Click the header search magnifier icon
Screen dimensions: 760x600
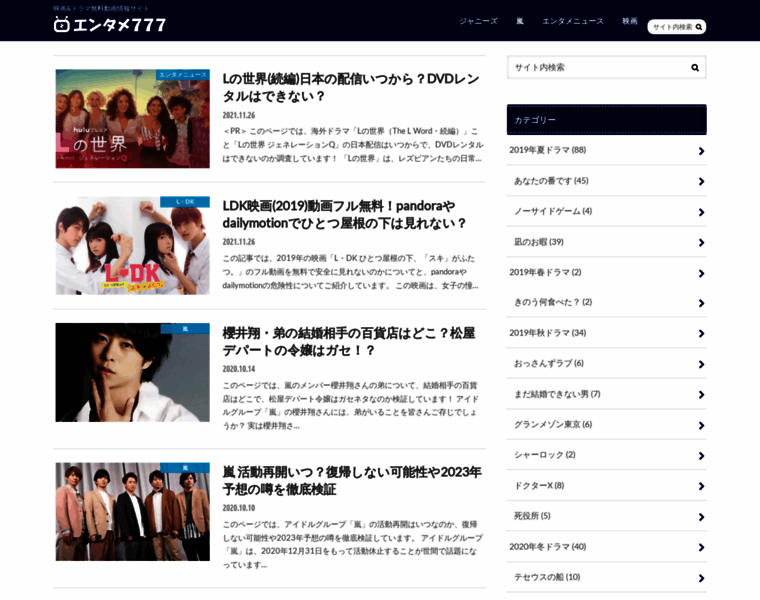[x=698, y=27]
